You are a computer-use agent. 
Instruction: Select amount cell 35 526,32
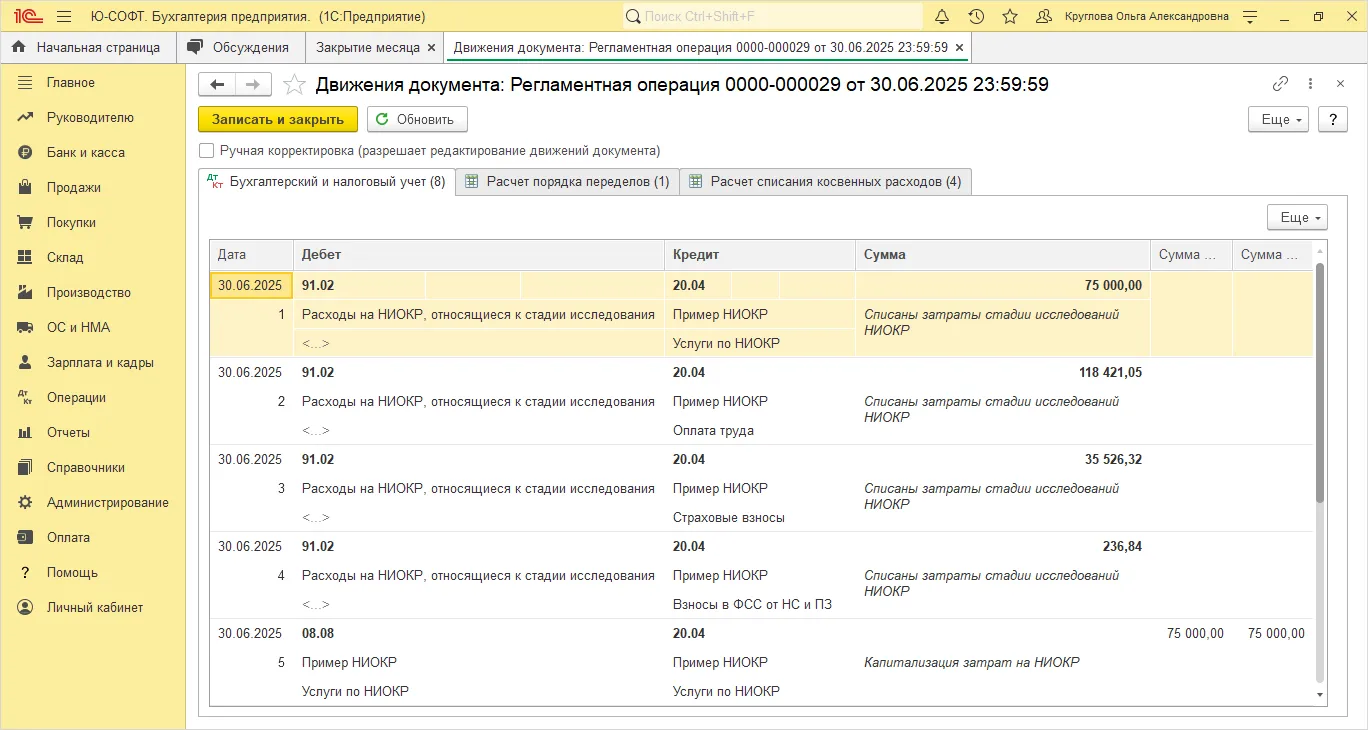[1003, 460]
